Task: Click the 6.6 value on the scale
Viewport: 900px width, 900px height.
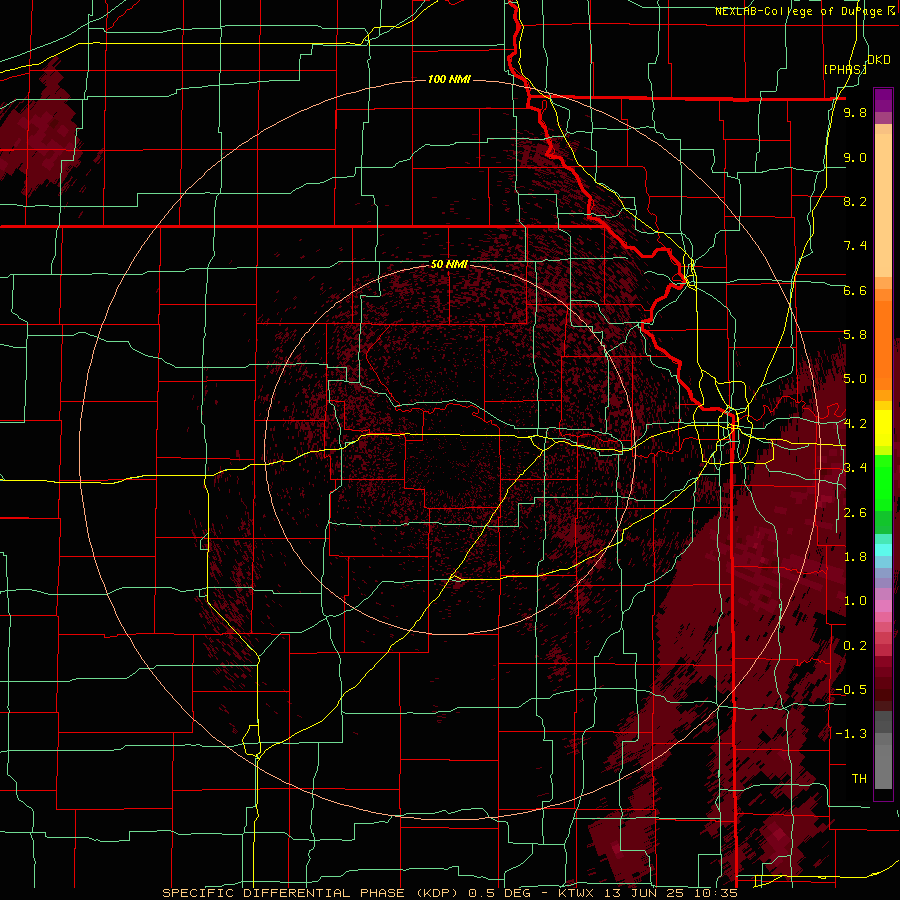Action: point(855,290)
